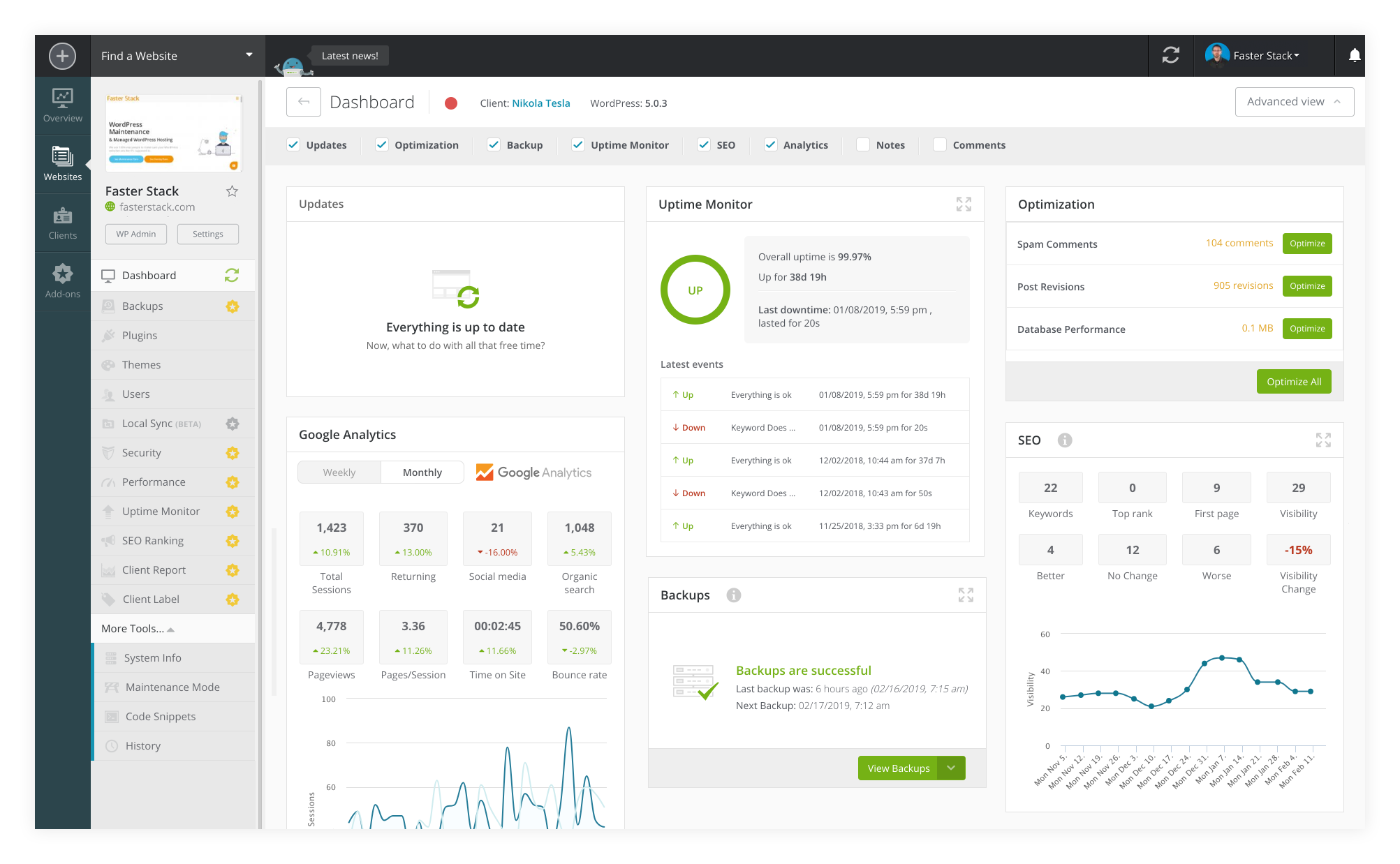The height and width of the screenshot is (864, 1400).
Task: Open the Find a Website dropdown
Action: [177, 56]
